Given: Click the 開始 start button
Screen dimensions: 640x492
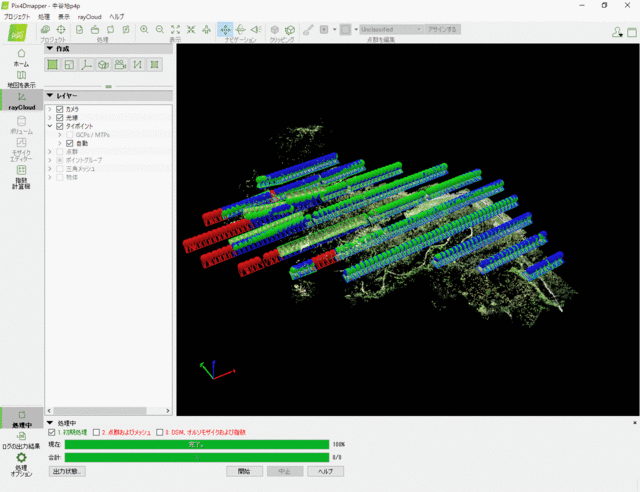Looking at the screenshot, I should tap(244, 471).
